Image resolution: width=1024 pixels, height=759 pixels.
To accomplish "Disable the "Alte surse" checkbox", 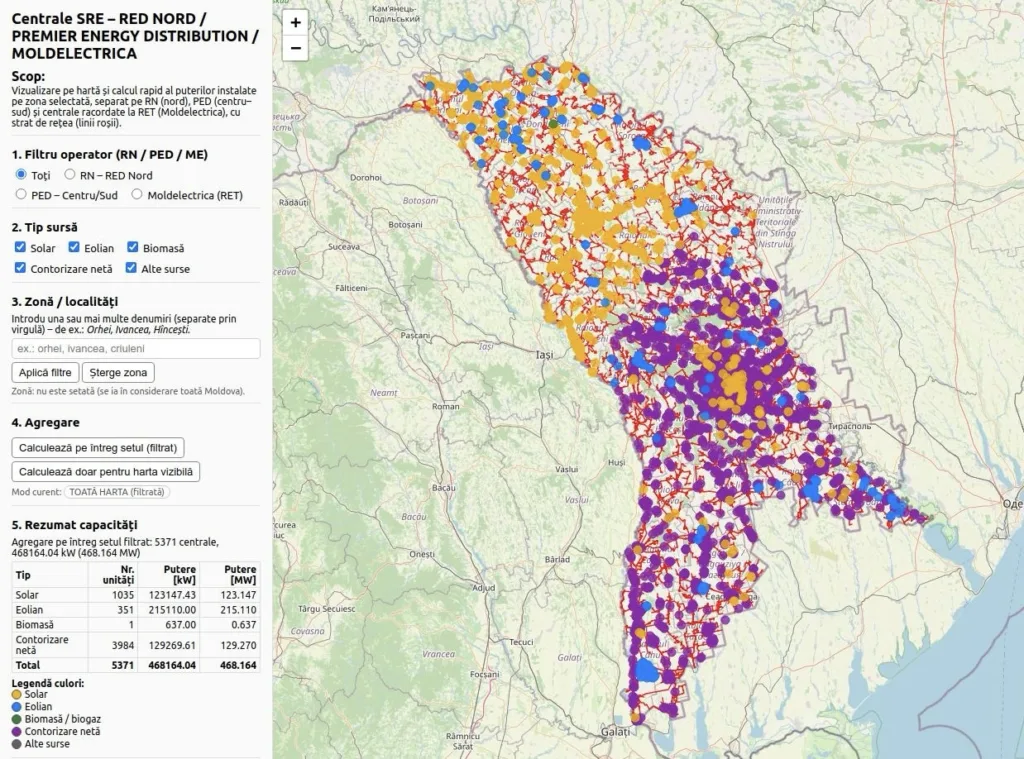I will click(x=131, y=268).
